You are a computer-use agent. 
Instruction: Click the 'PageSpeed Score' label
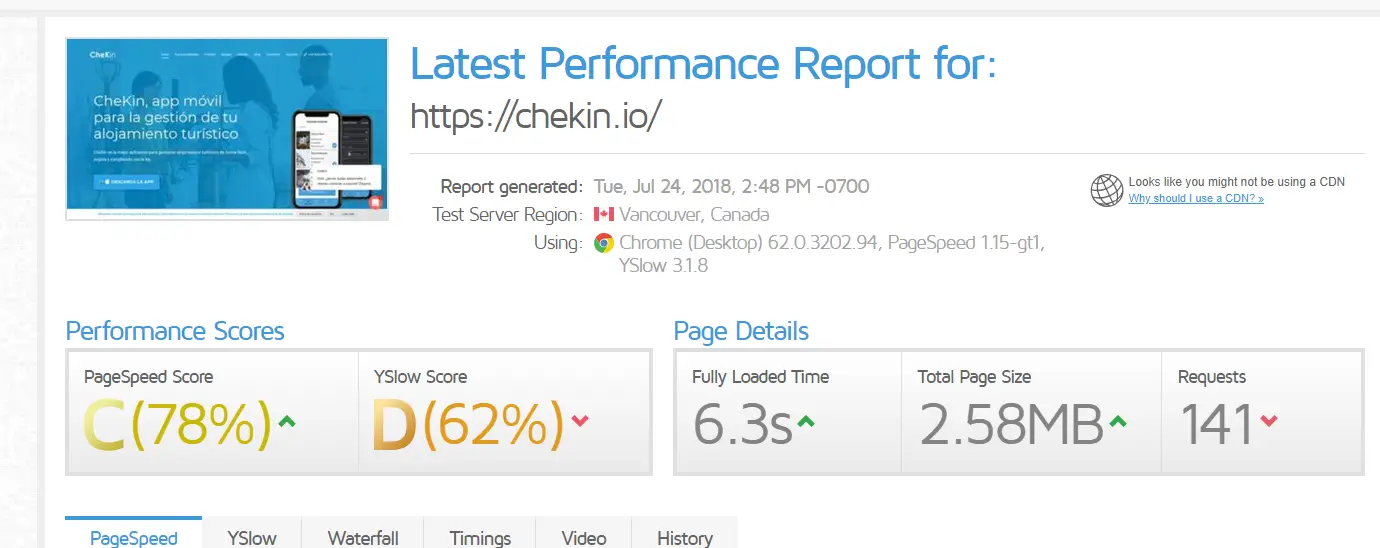149,377
